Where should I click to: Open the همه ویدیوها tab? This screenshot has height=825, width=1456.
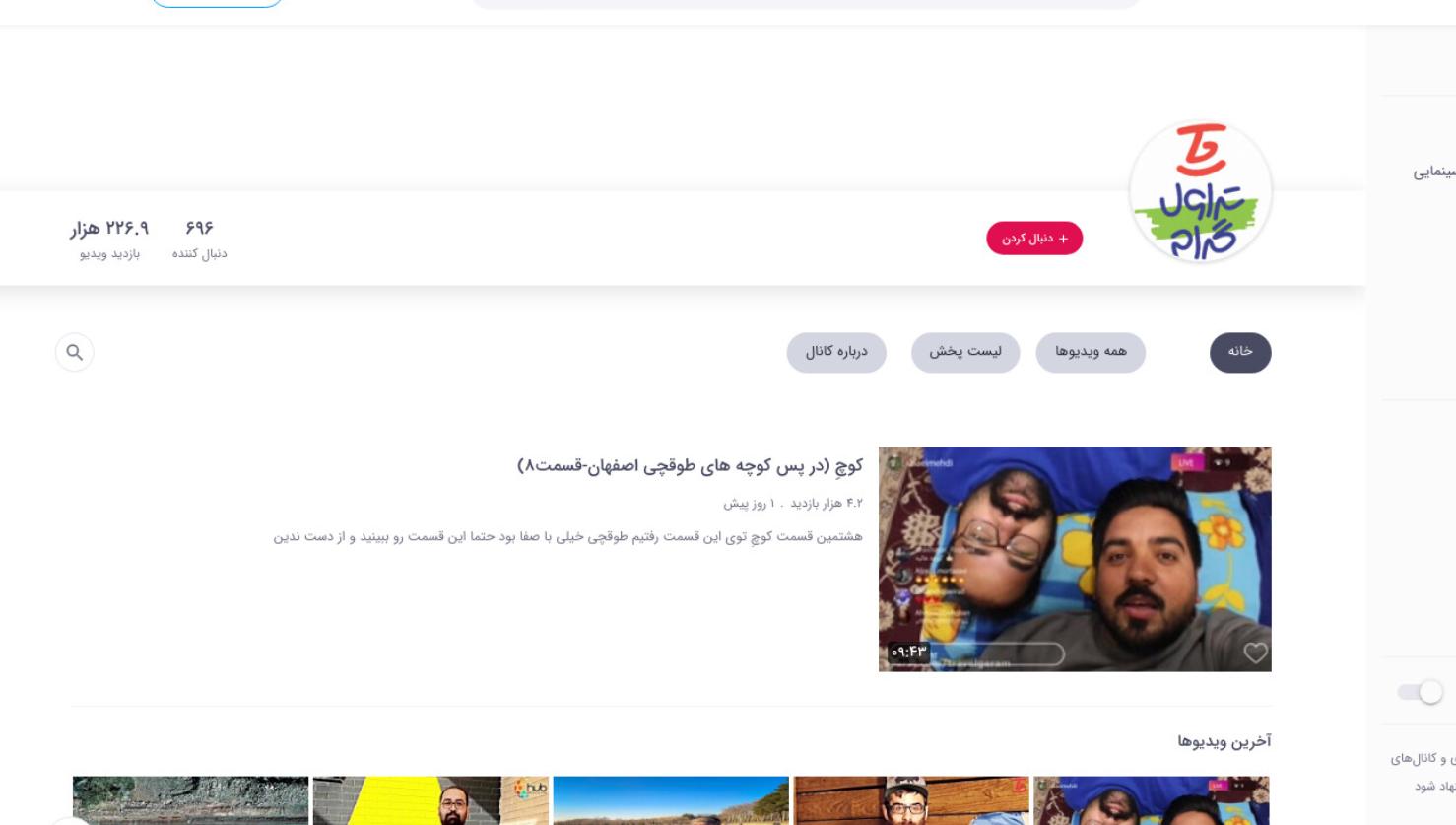pyautogui.click(x=1091, y=352)
